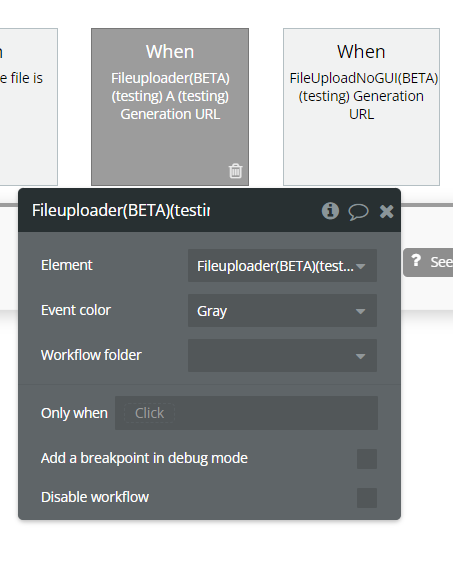
Task: Click the question mark help icon
Action: (x=416, y=261)
